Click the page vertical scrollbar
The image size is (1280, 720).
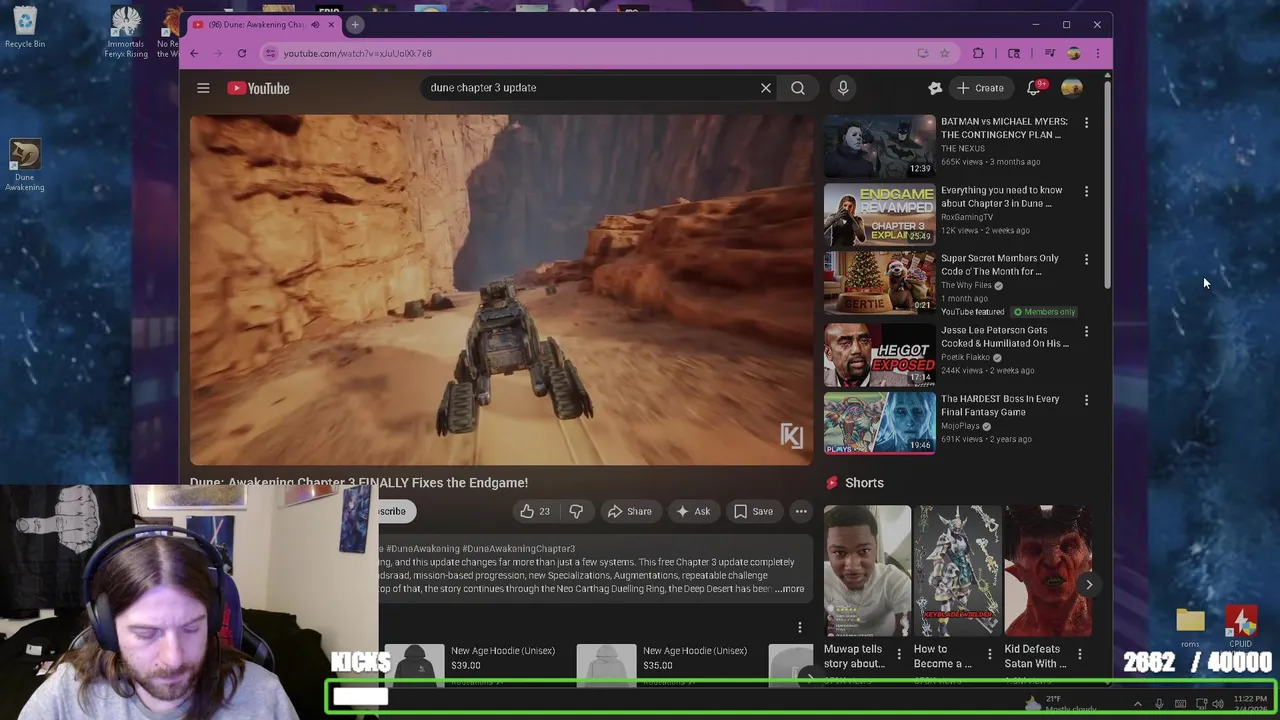(x=1107, y=185)
